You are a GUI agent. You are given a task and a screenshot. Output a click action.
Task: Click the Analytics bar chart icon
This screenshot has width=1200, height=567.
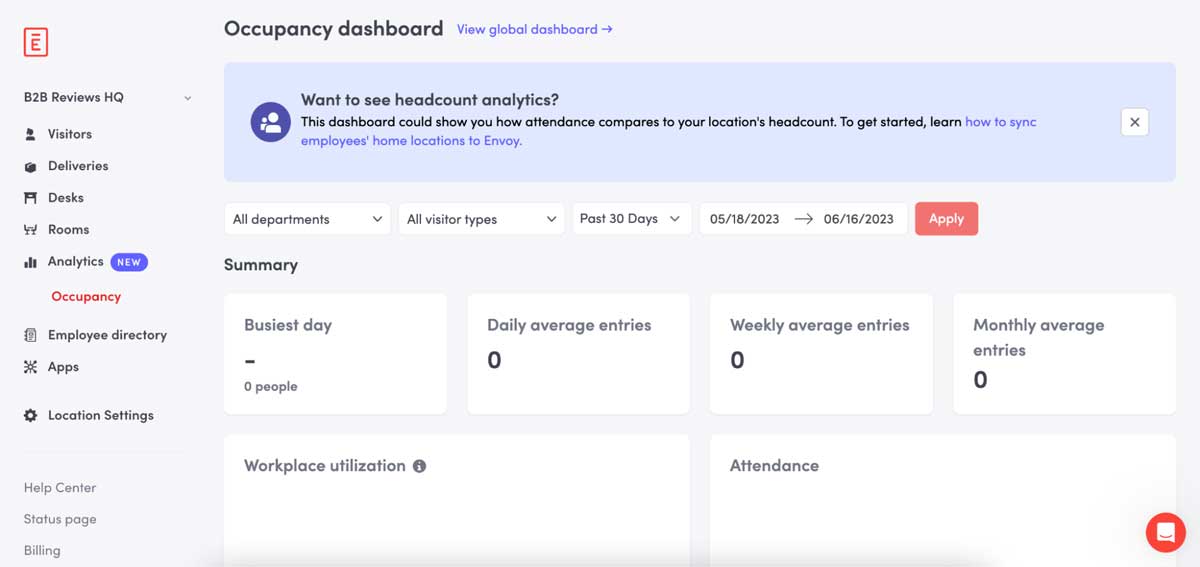(30, 262)
